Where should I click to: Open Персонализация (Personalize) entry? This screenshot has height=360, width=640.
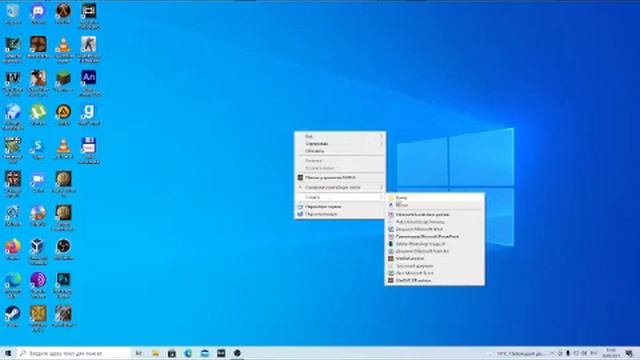340,214
